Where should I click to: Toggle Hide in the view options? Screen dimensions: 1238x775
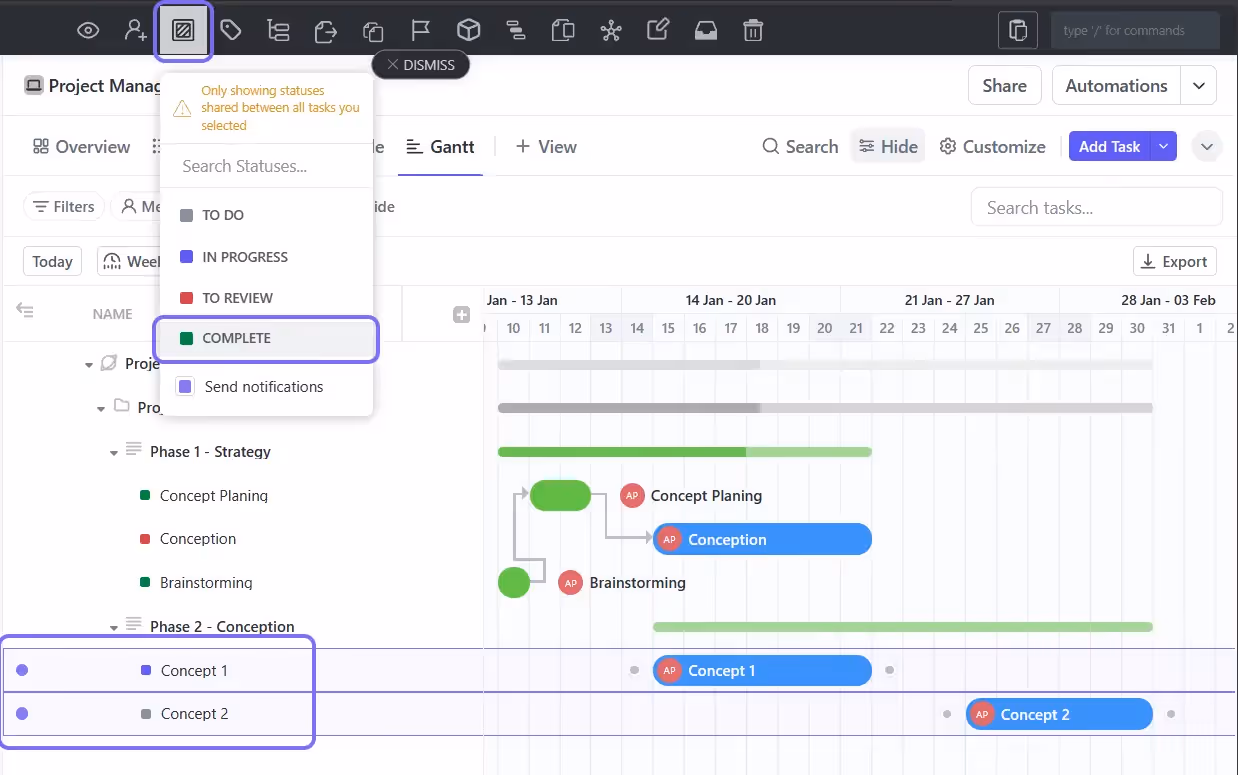(888, 146)
